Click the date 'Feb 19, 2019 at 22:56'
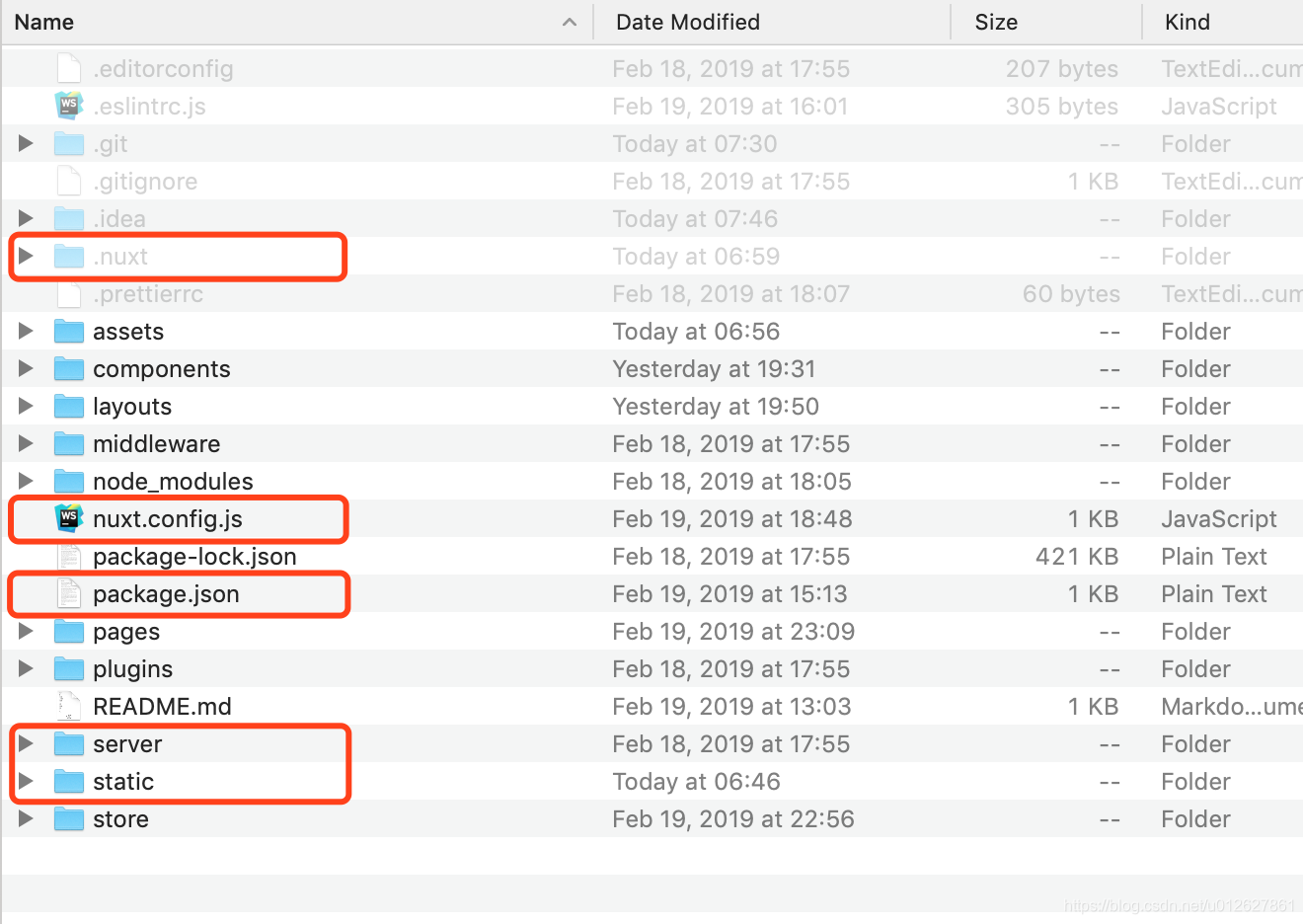The image size is (1303, 924). pyautogui.click(x=733, y=819)
